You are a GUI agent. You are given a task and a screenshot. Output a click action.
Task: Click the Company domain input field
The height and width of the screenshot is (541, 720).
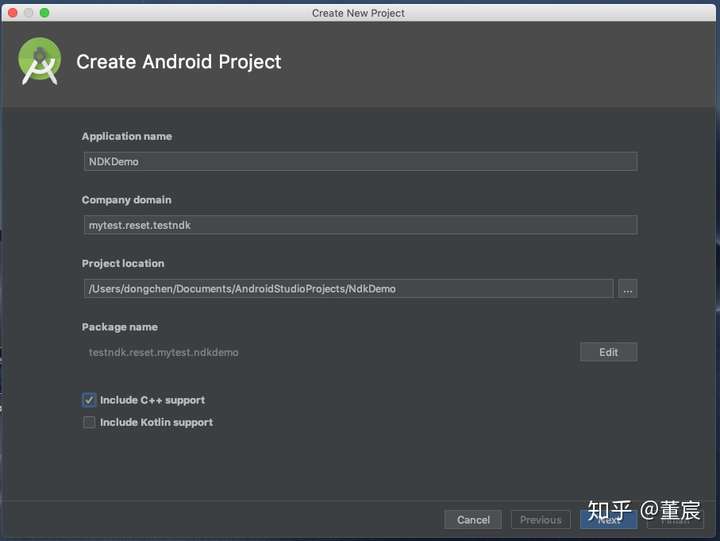click(x=360, y=225)
